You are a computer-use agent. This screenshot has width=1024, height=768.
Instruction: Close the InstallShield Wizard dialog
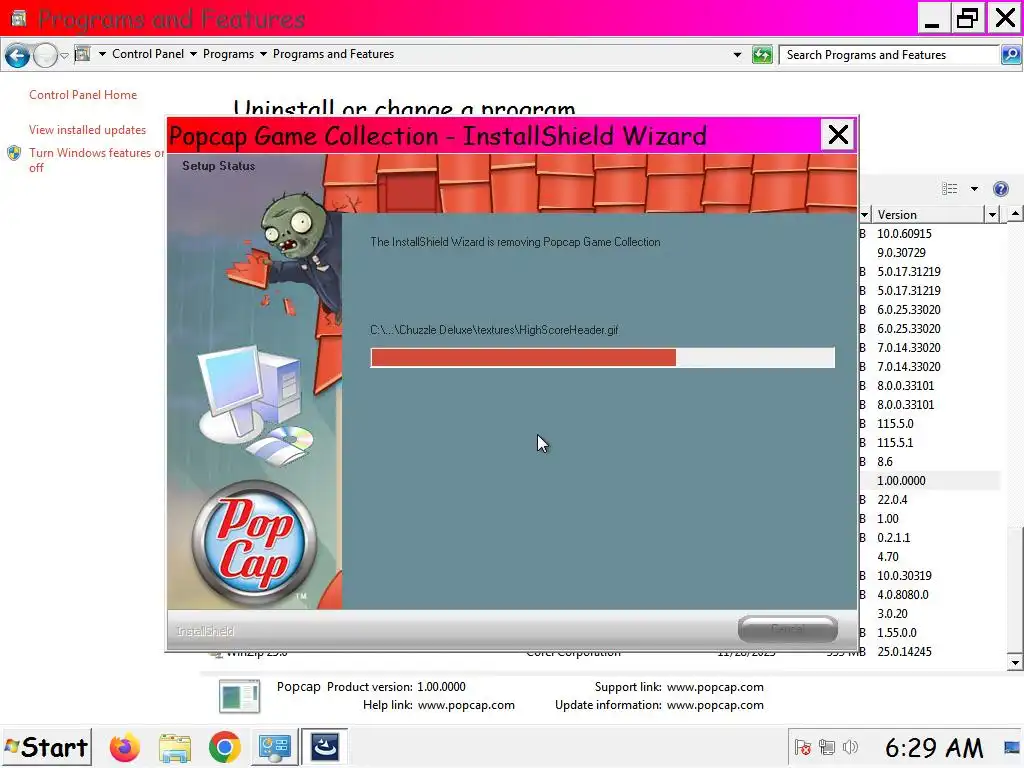[838, 135]
